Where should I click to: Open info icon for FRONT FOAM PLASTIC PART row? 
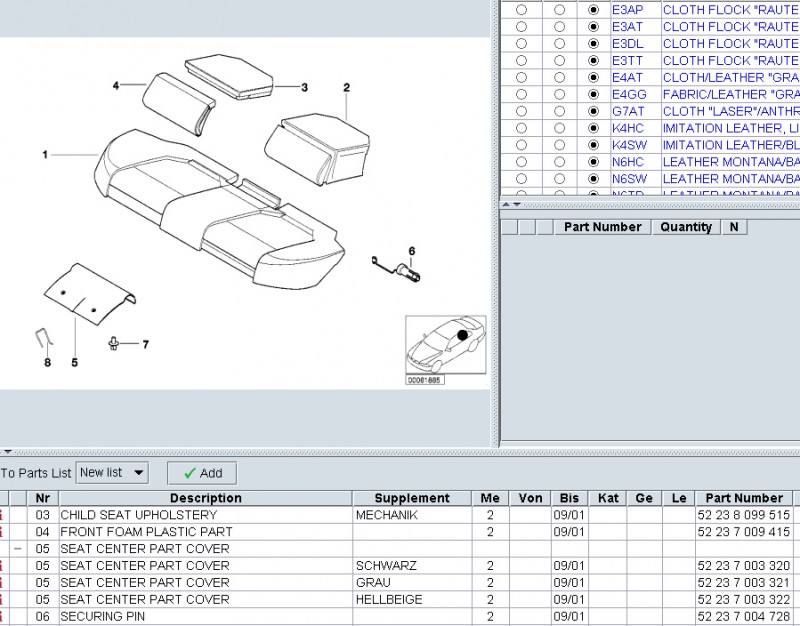coord(2,532)
